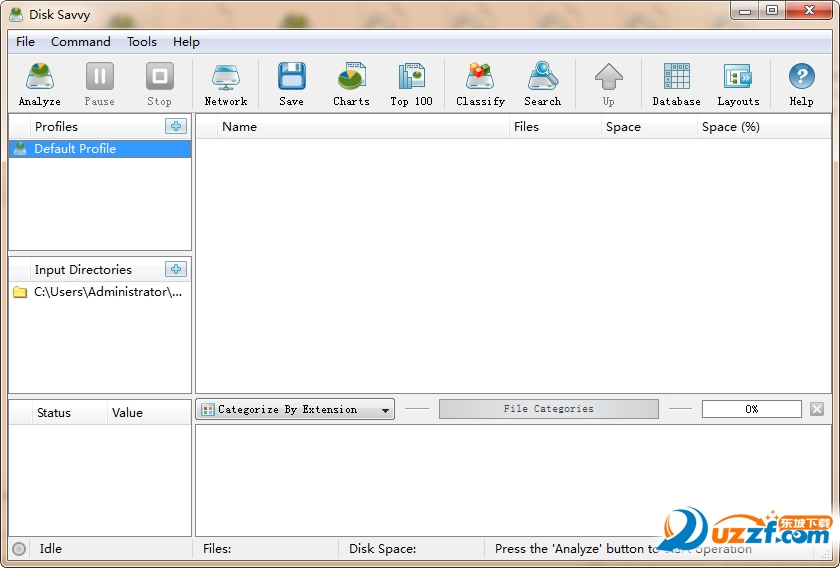Click the Disk Savvy title bar icon
This screenshot has width=840, height=568.
coord(16,14)
